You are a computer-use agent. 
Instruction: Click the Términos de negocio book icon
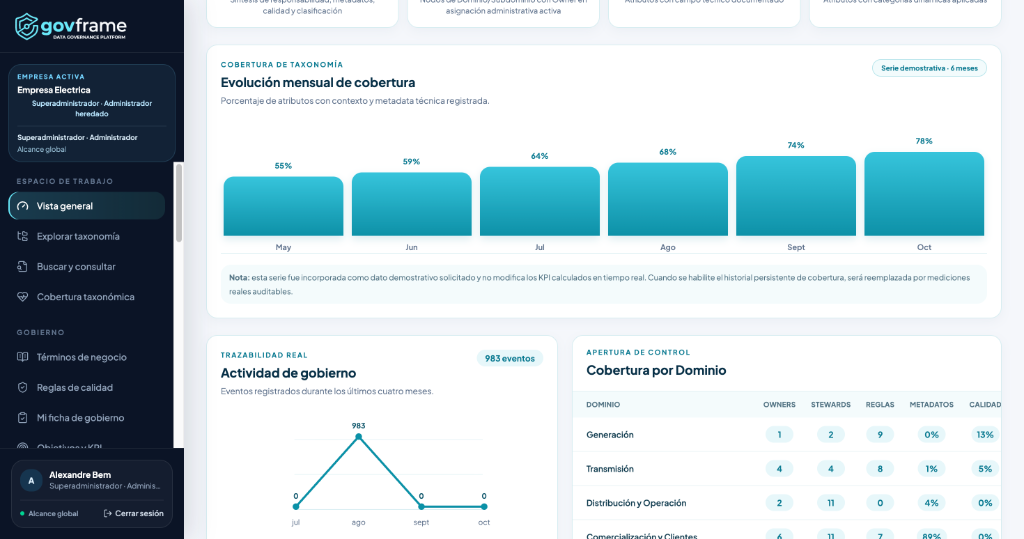pyautogui.click(x=23, y=357)
